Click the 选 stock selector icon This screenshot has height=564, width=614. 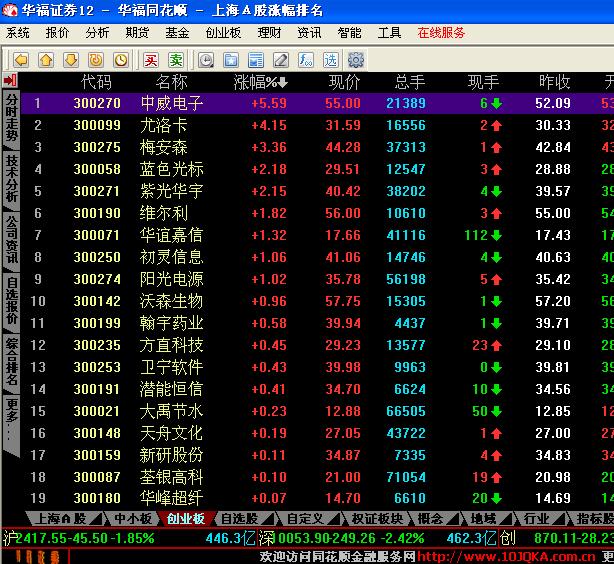tap(330, 60)
